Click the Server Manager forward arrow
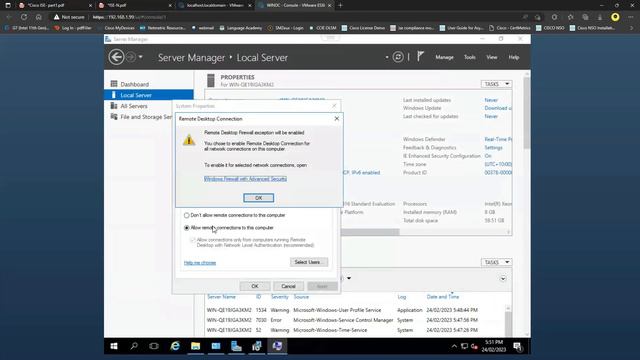 pos(131,57)
